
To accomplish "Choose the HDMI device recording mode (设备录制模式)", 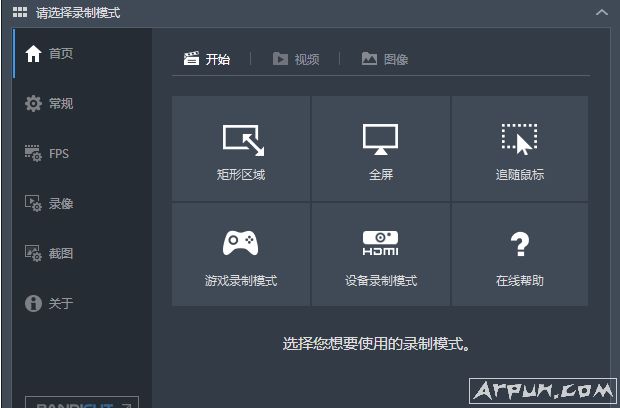I will tap(380, 255).
